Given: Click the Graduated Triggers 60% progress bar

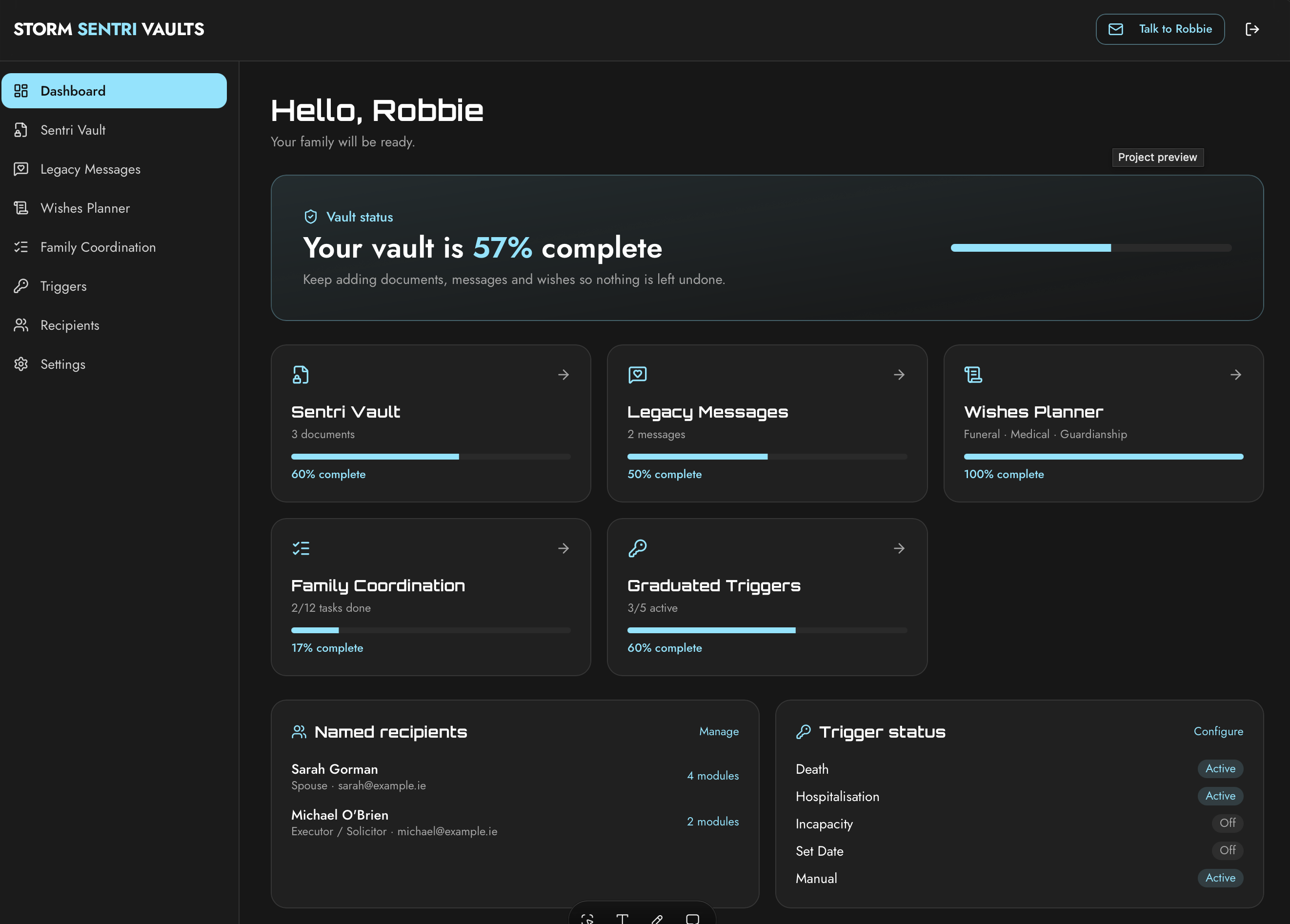Looking at the screenshot, I should 766,631.
